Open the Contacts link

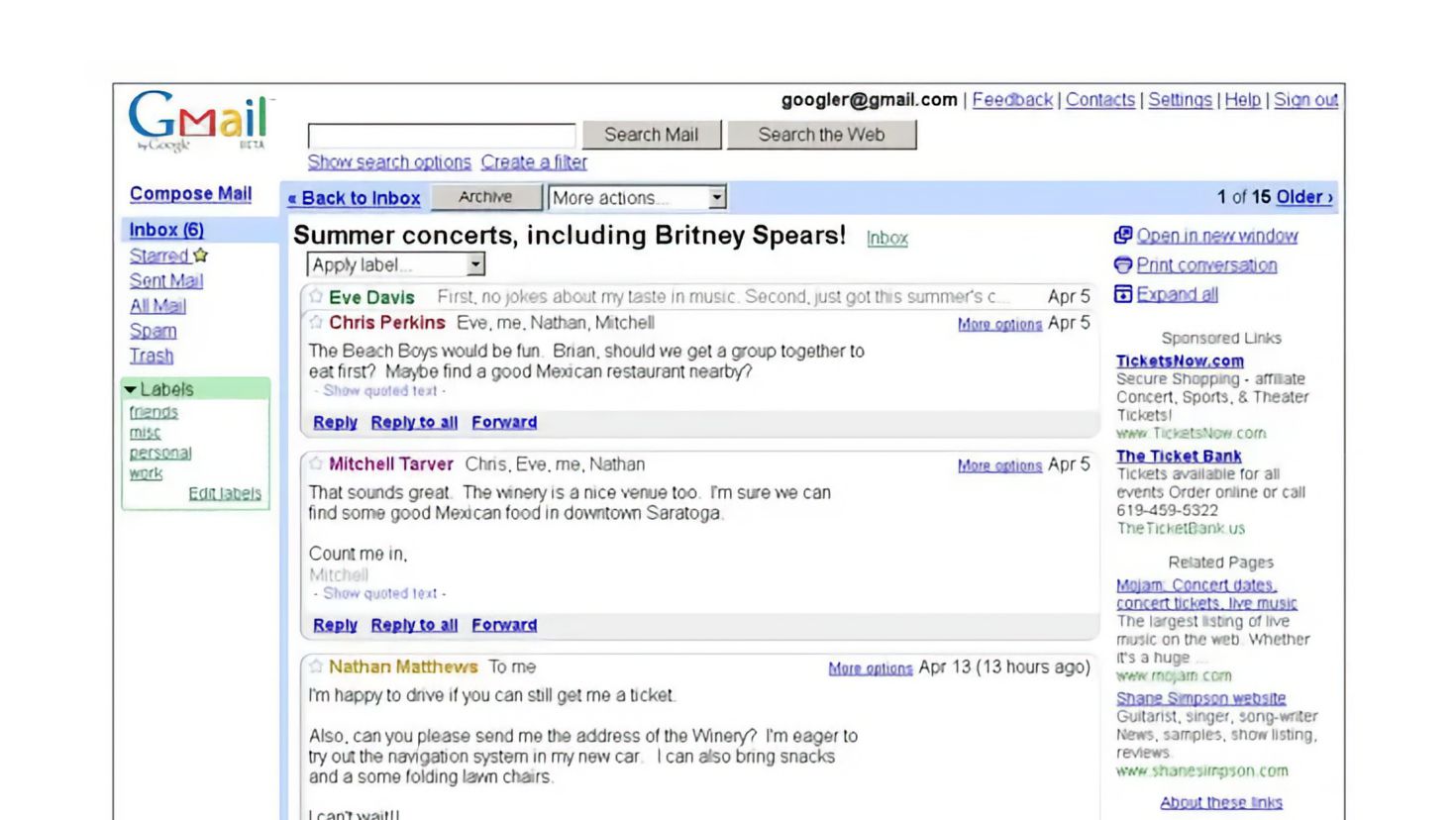[1100, 100]
